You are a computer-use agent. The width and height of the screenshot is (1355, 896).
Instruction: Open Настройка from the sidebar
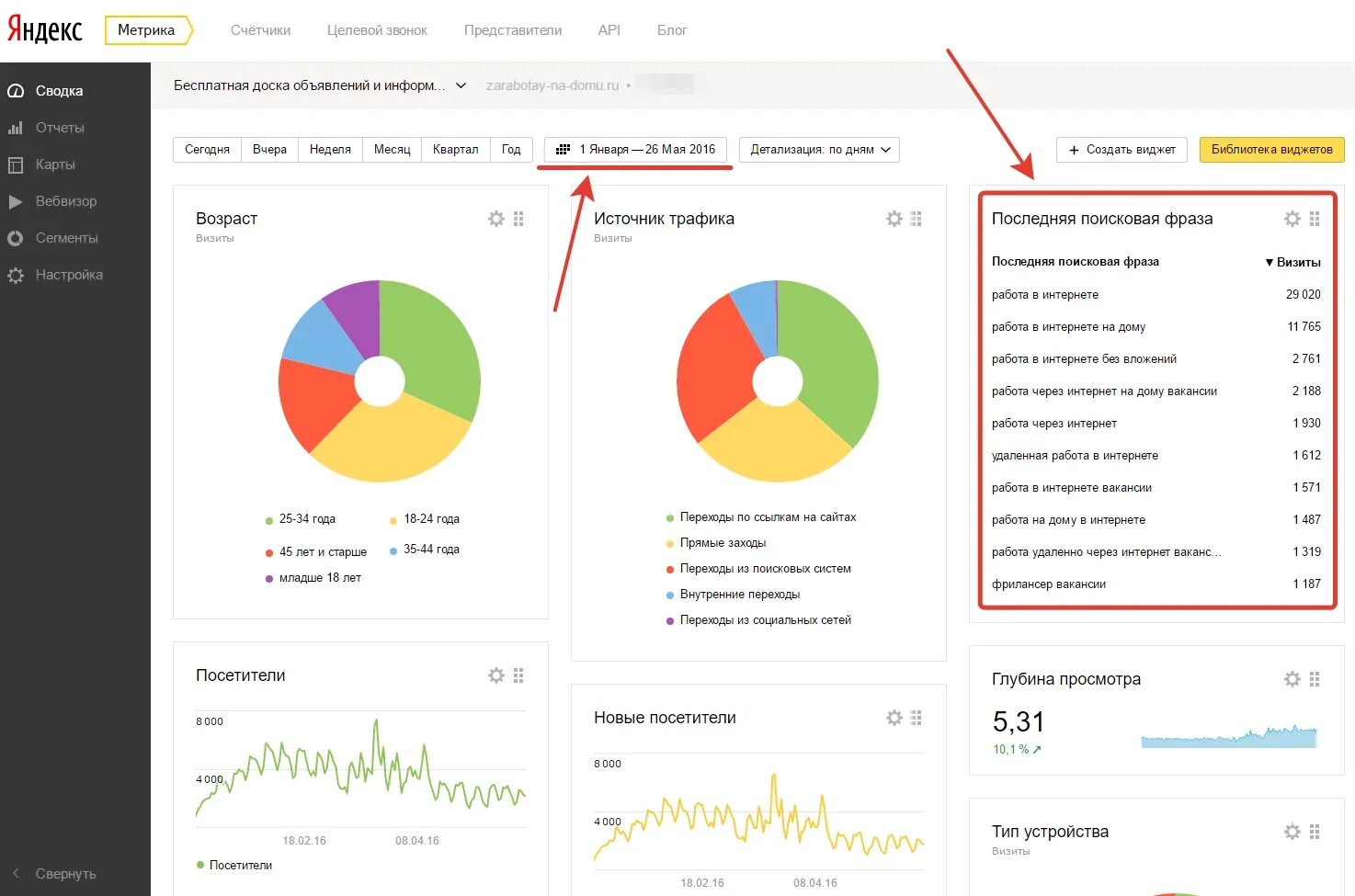[64, 274]
